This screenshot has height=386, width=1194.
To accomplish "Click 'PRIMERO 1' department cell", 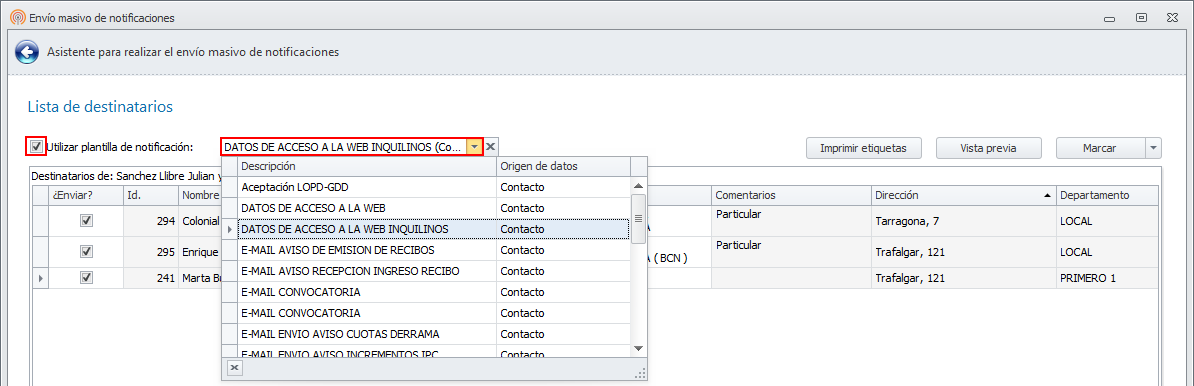I will 1107,279.
